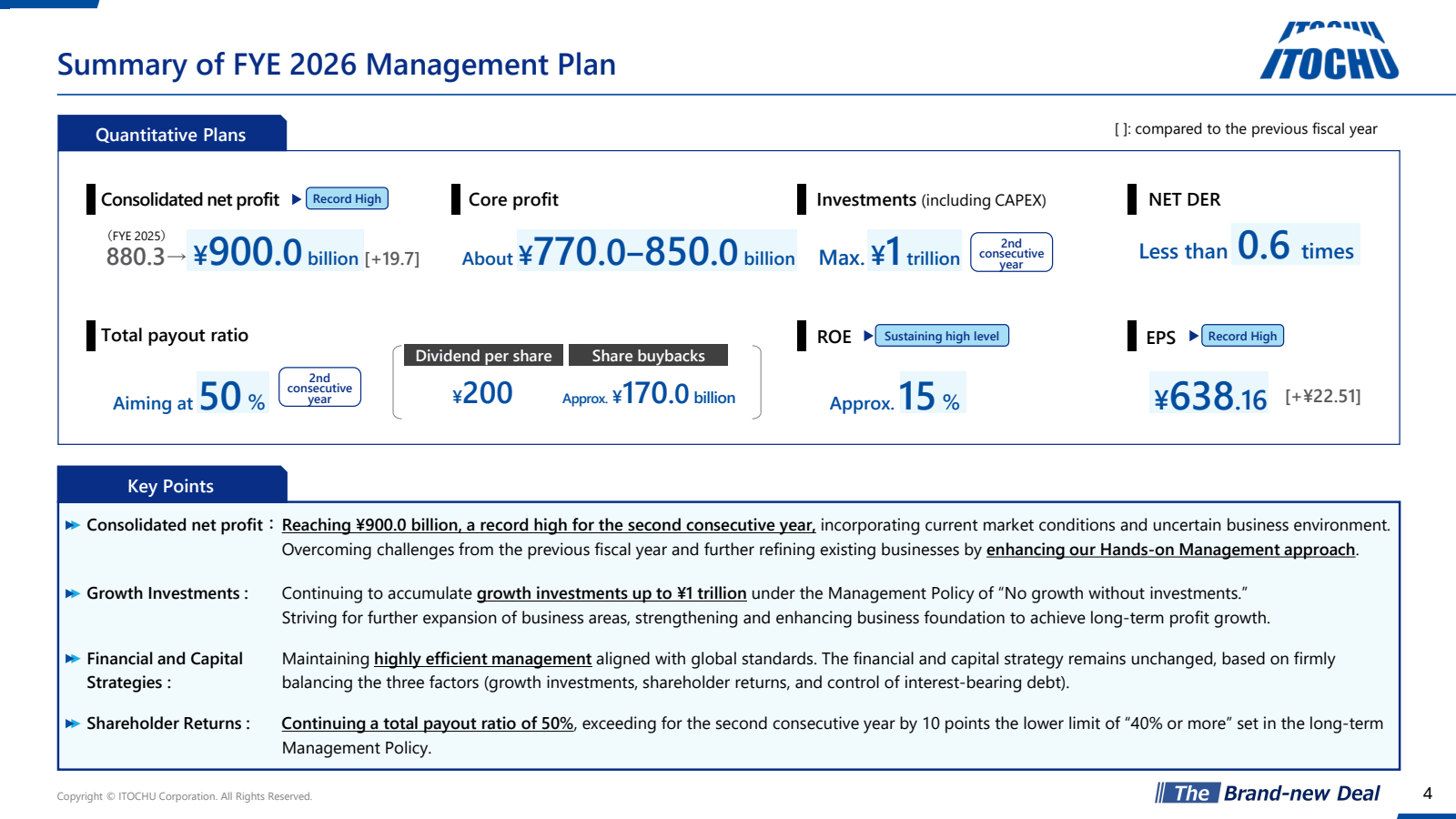The image size is (1456, 819).
Task: Click the NET DER heading
Action: (x=1184, y=199)
